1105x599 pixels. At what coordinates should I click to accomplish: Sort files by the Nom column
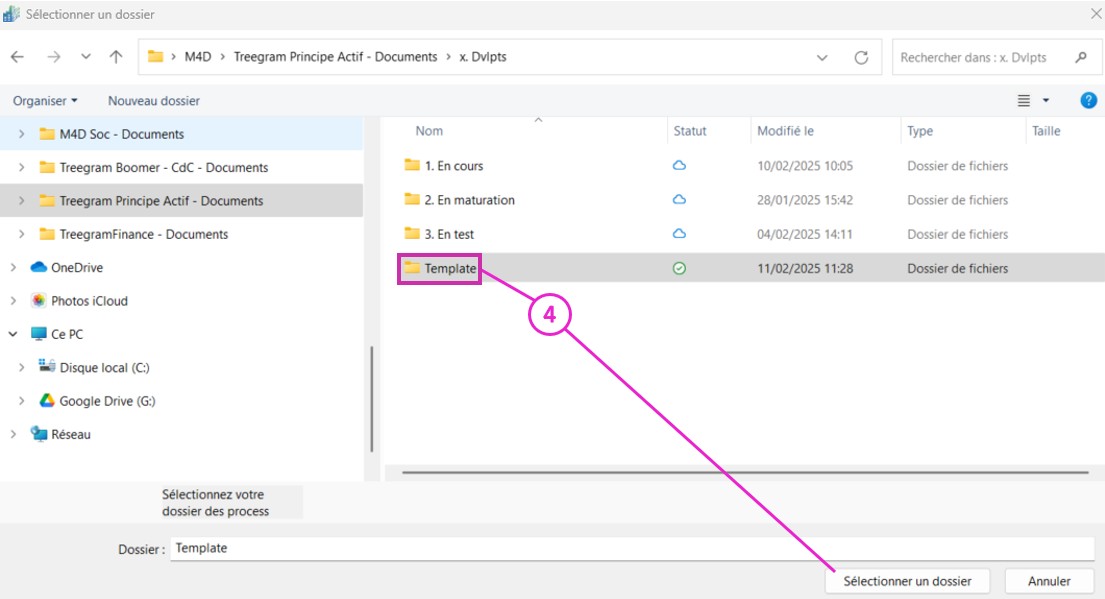(430, 131)
